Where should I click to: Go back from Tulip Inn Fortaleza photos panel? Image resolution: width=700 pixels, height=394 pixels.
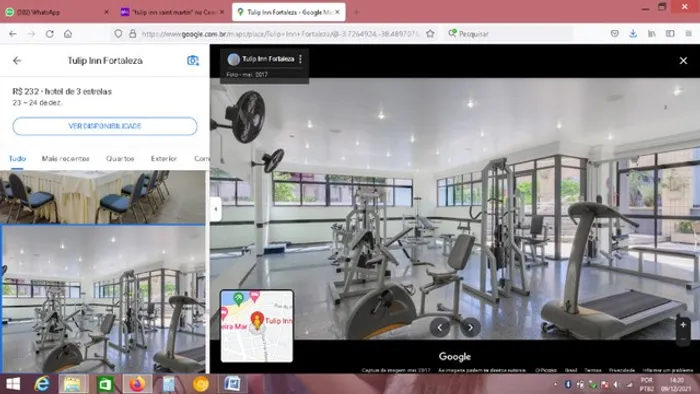(x=17, y=61)
